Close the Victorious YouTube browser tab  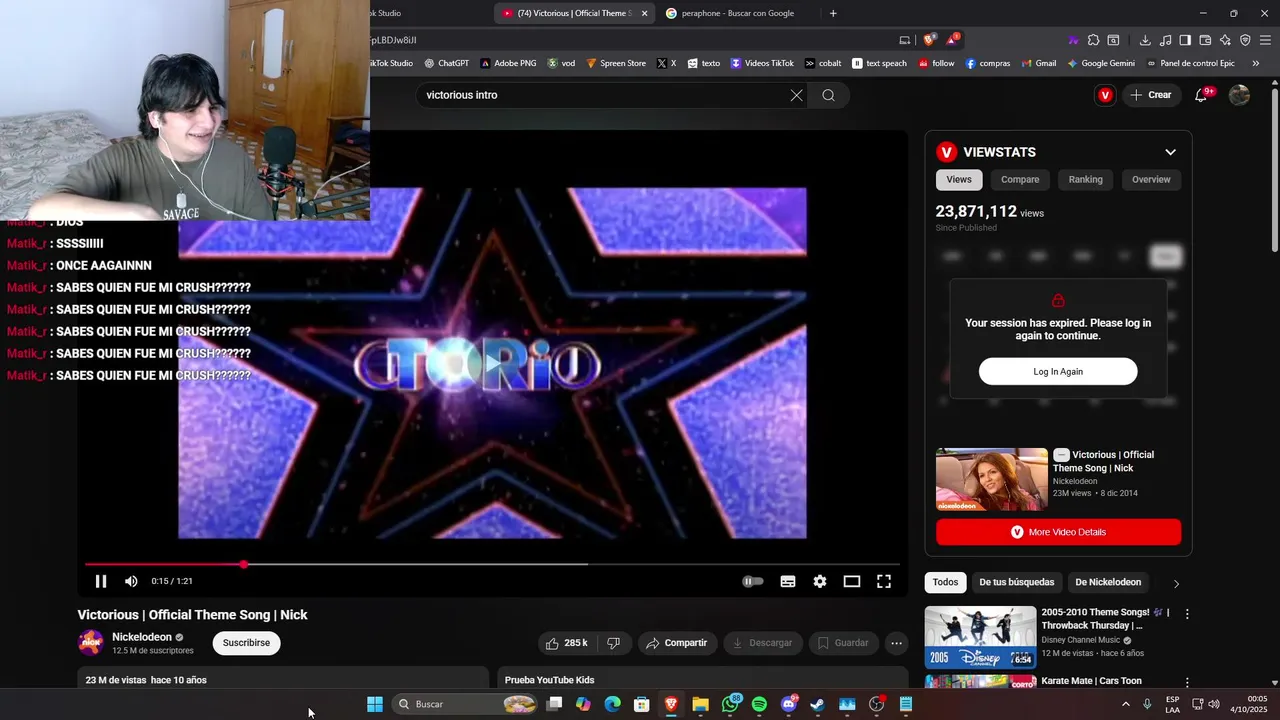644,13
